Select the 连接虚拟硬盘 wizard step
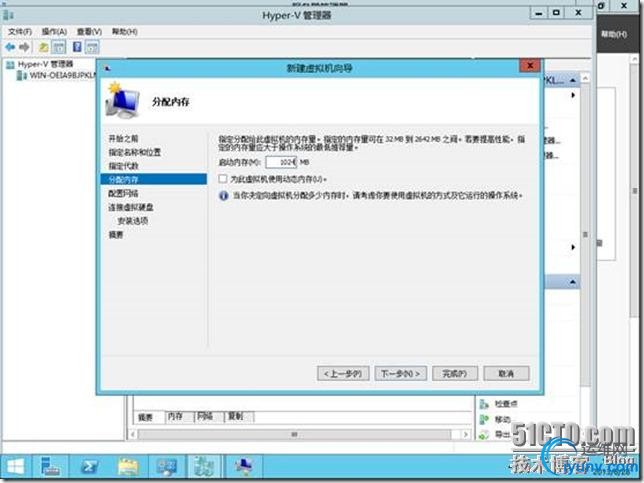The width and height of the screenshot is (644, 483). [131, 207]
